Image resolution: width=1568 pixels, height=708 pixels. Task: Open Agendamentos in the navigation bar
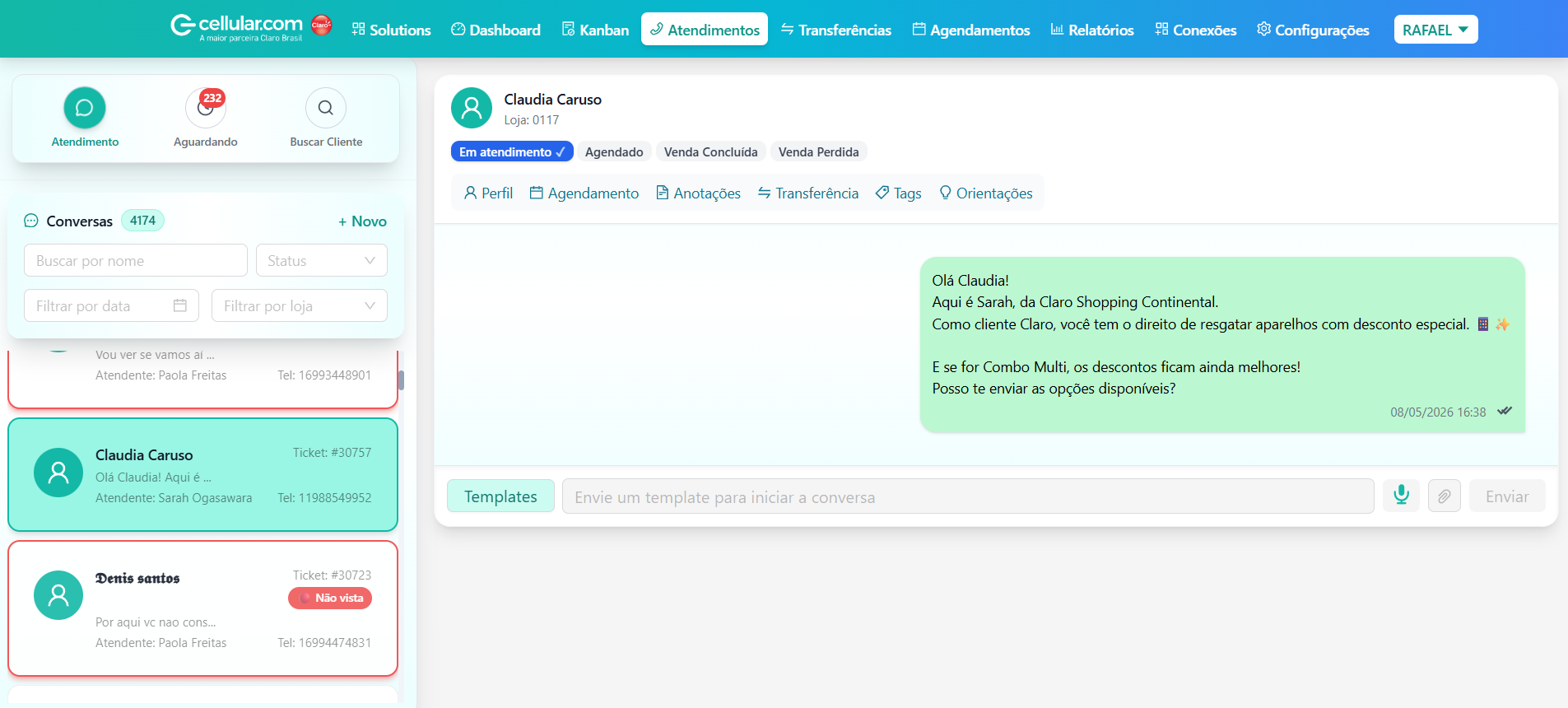click(971, 30)
